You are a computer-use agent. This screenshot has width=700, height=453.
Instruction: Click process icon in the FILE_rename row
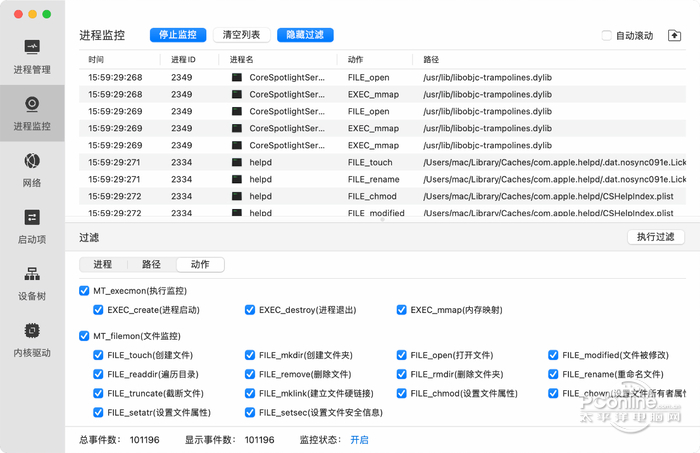pyautogui.click(x=237, y=179)
